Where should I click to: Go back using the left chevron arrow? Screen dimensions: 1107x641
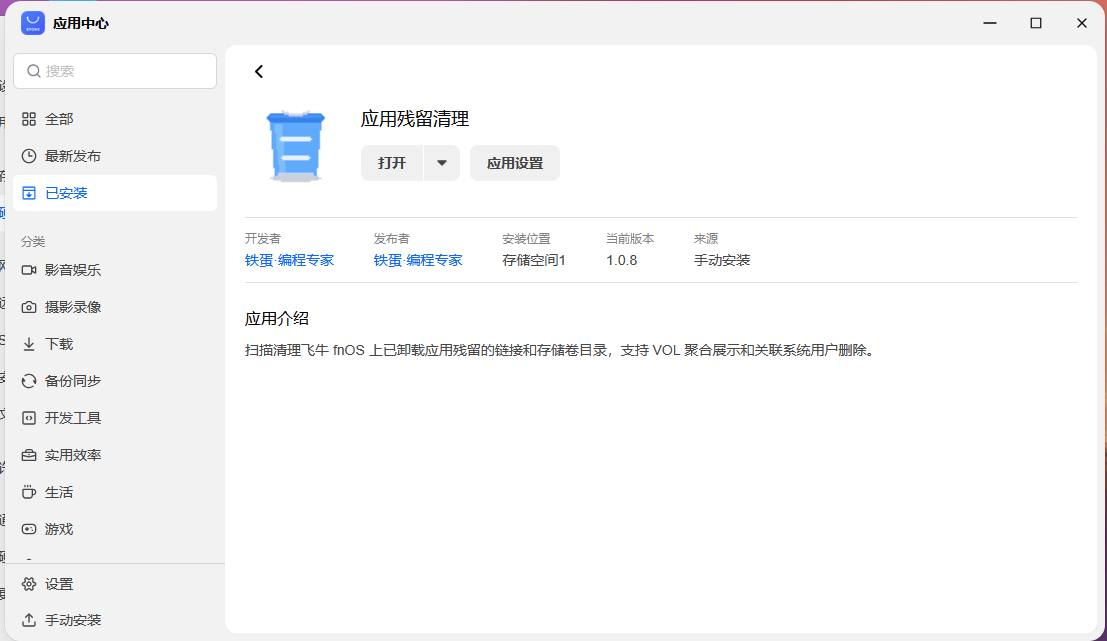[x=259, y=71]
